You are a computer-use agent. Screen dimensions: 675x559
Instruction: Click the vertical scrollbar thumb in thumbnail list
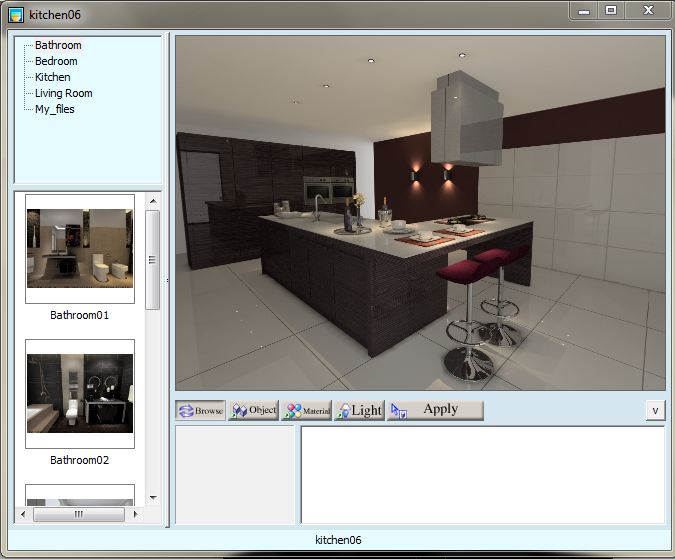pos(153,259)
